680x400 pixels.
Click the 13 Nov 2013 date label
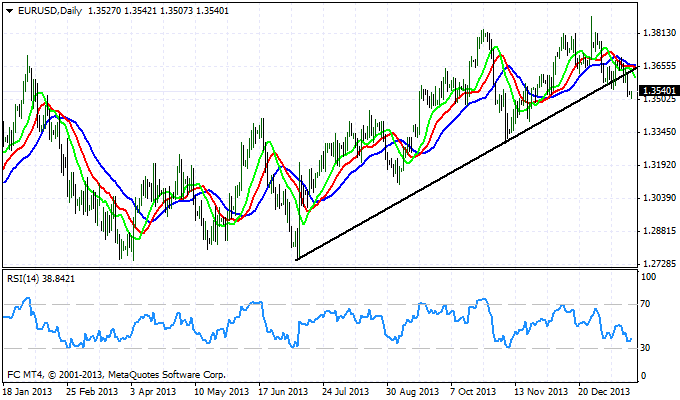point(541,392)
